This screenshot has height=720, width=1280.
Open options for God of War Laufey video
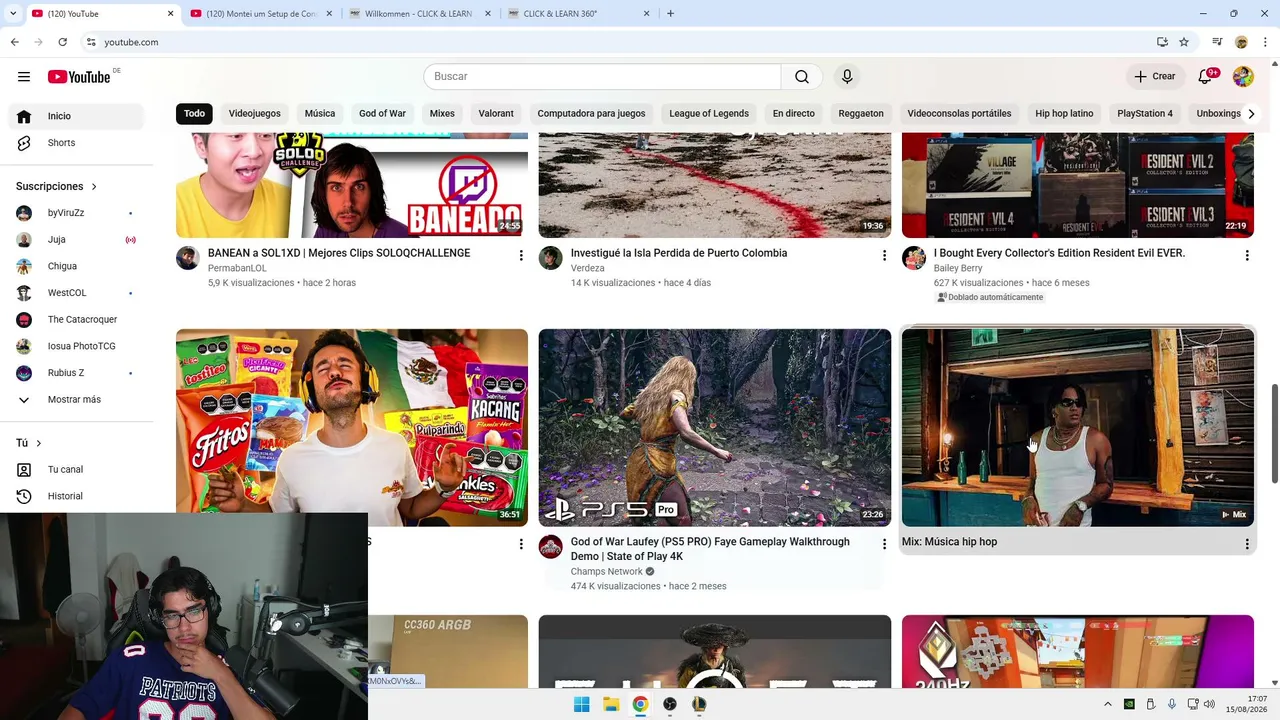(884, 544)
